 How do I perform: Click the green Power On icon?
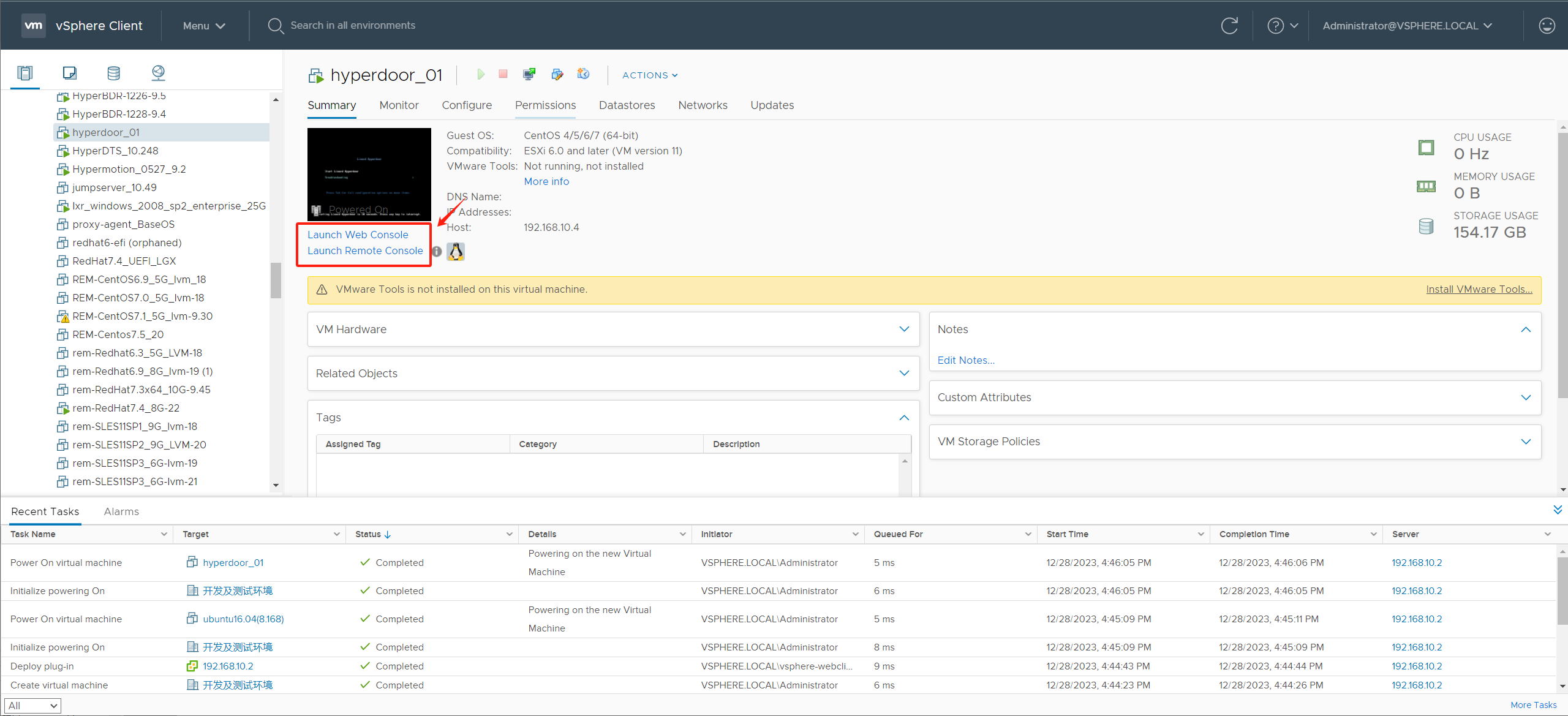click(x=481, y=74)
